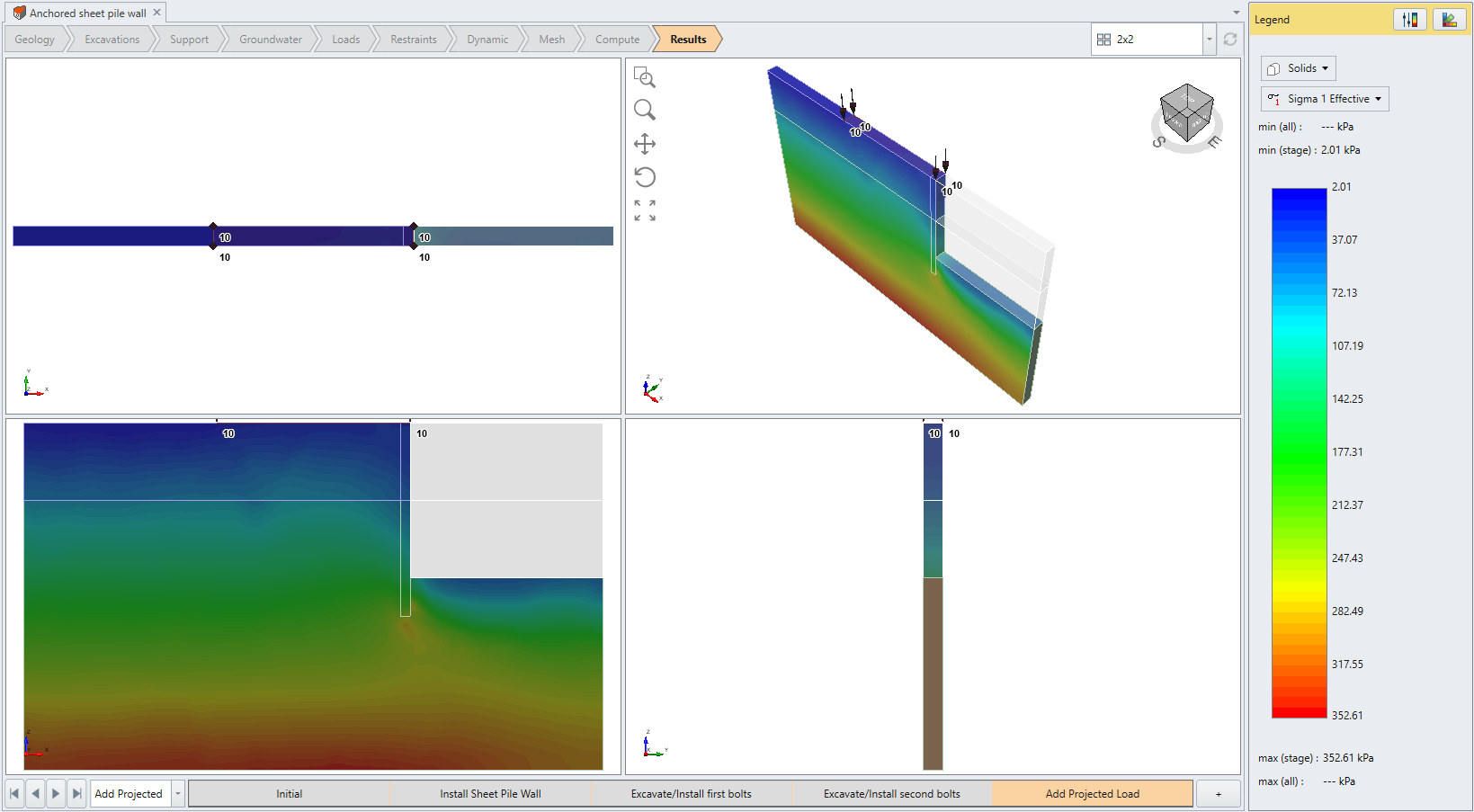Switch to the Mesh workflow tab
Image resolution: width=1474 pixels, height=812 pixels.
[552, 40]
